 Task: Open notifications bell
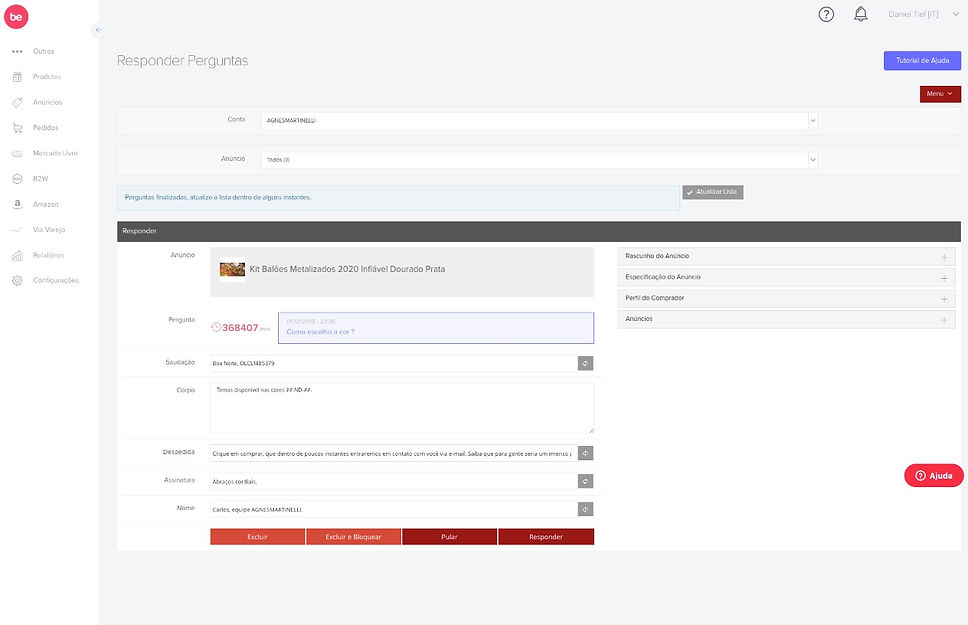pos(861,14)
